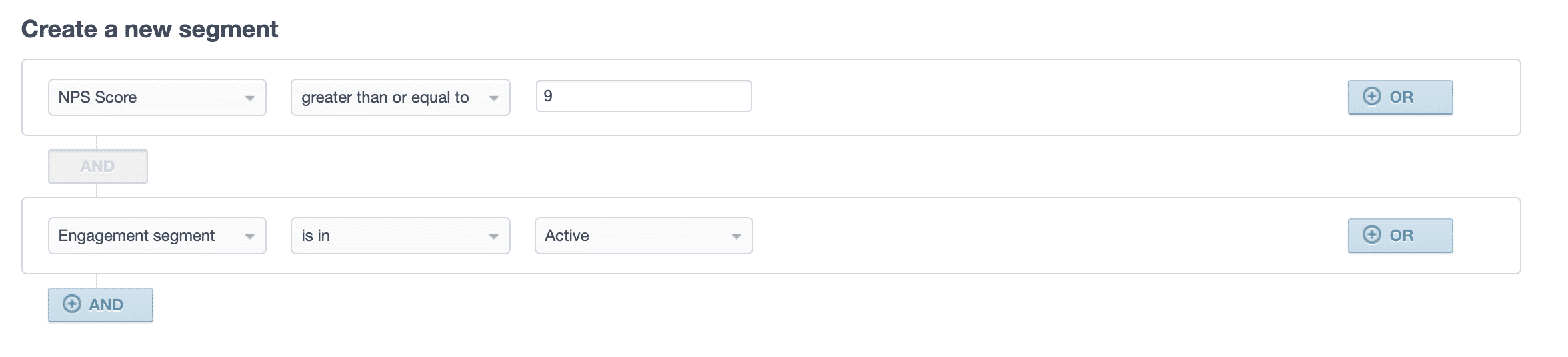Click the caret icon on the Active selector
Image resolution: width=1568 pixels, height=357 pixels.
[x=736, y=236]
